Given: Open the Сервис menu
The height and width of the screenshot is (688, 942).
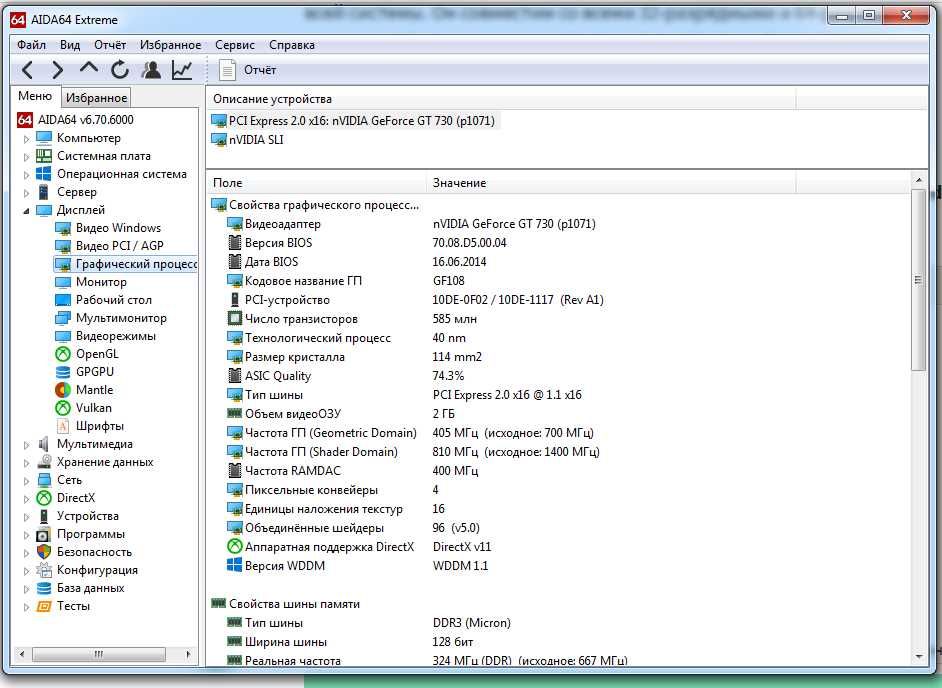Looking at the screenshot, I should 235,45.
